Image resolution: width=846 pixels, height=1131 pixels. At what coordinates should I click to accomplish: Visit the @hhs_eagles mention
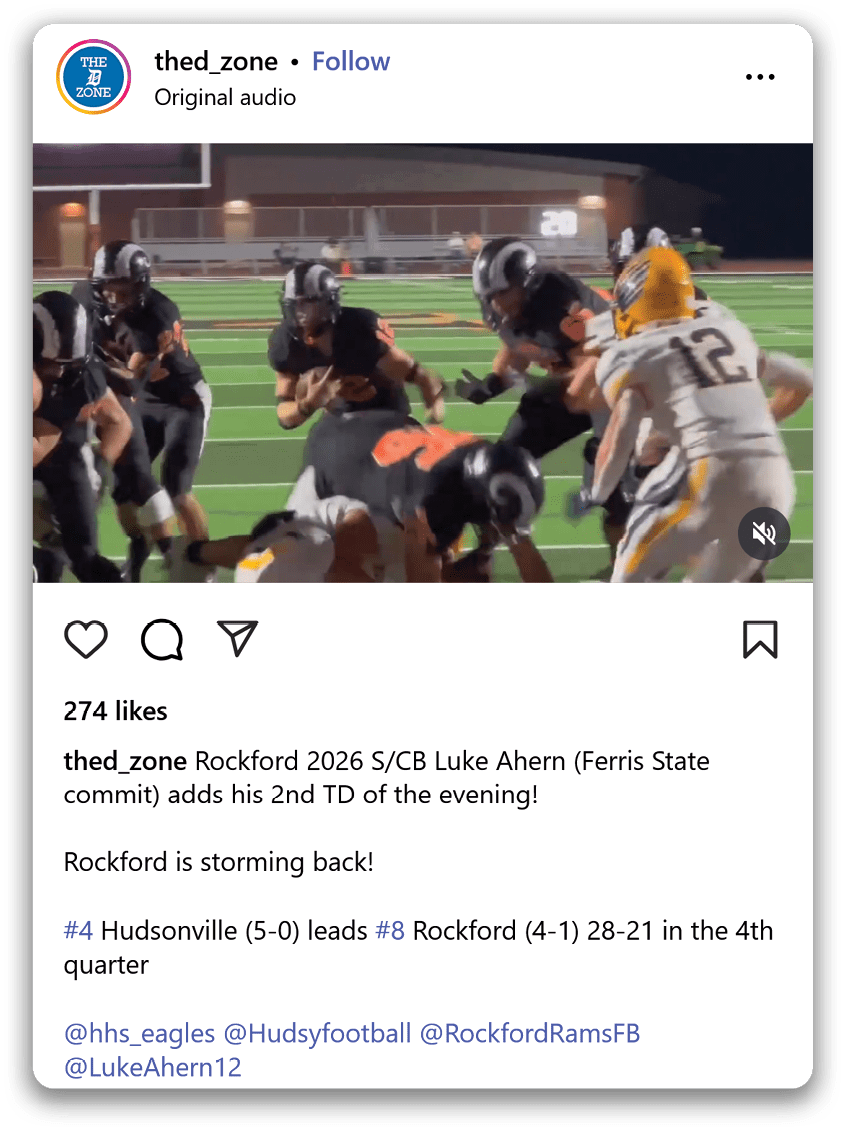tap(139, 1034)
